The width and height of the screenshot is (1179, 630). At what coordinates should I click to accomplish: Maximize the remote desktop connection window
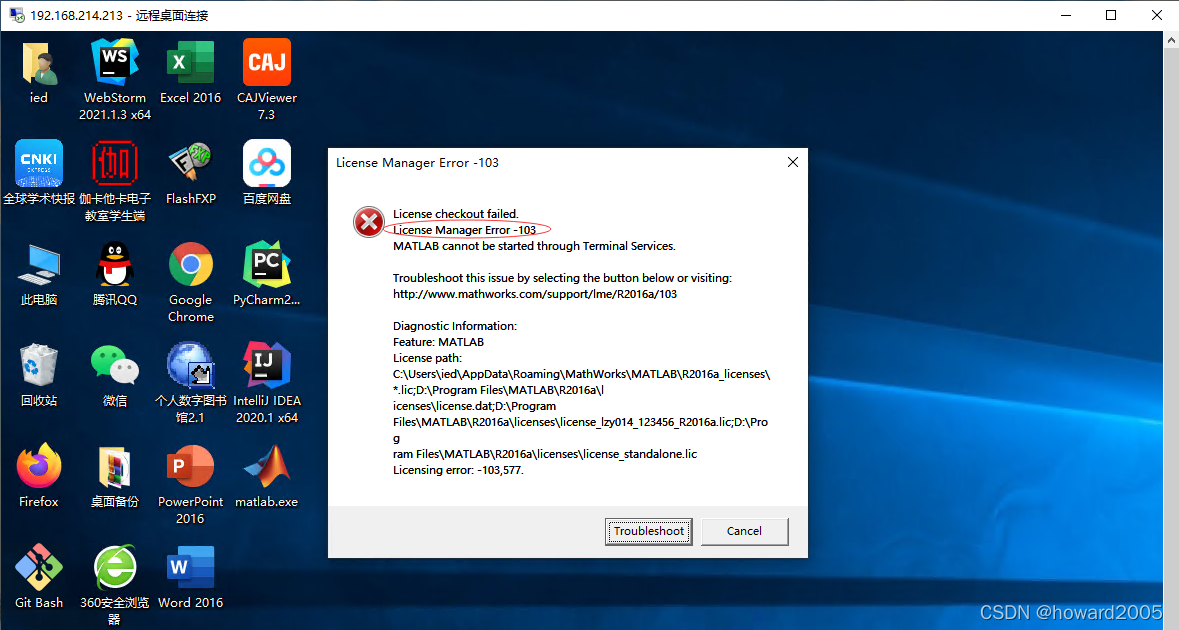tap(1111, 15)
